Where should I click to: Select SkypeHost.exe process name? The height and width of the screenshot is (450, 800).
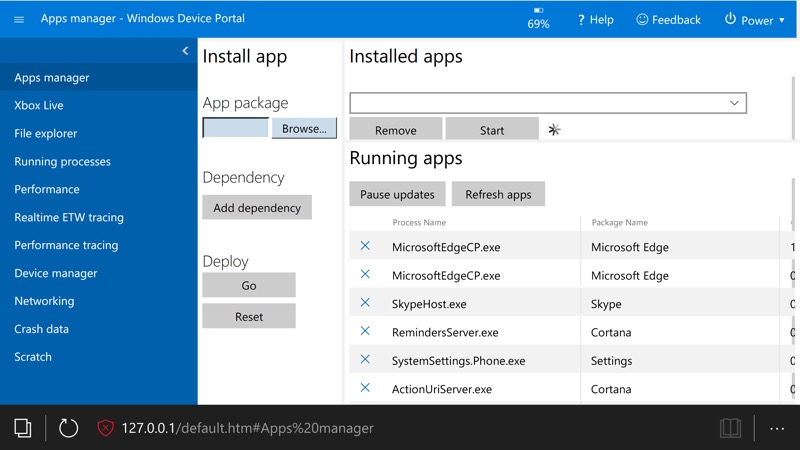coord(429,304)
